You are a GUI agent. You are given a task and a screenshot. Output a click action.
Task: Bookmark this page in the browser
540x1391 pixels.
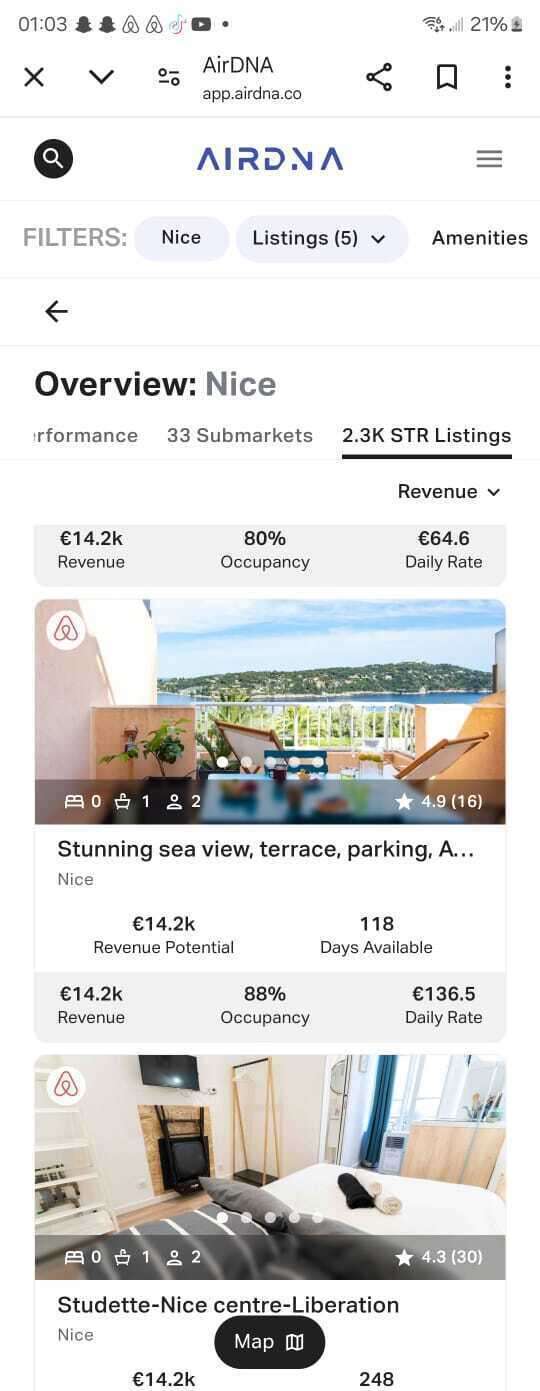pos(447,77)
